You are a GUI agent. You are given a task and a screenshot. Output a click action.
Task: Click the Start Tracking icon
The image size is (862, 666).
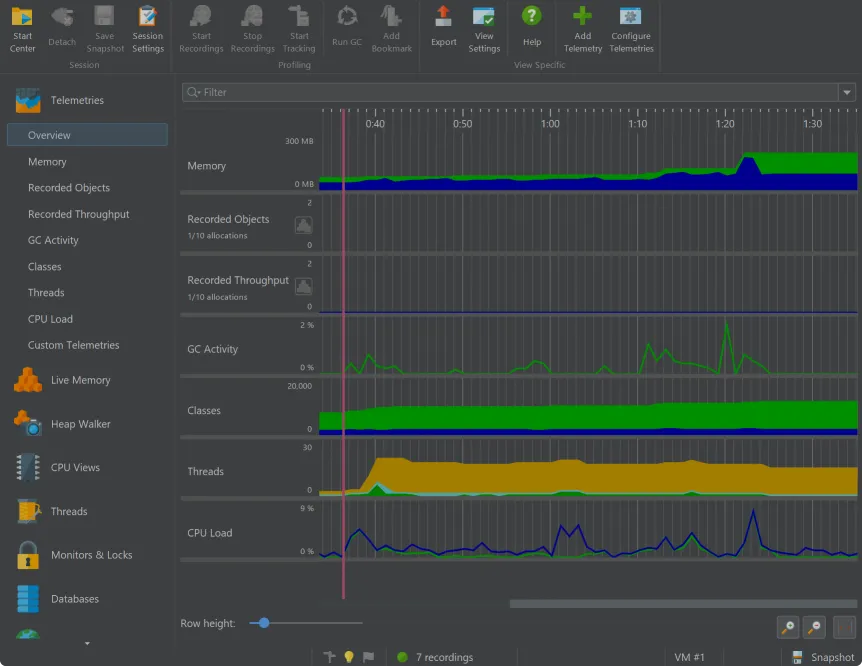pos(299,16)
